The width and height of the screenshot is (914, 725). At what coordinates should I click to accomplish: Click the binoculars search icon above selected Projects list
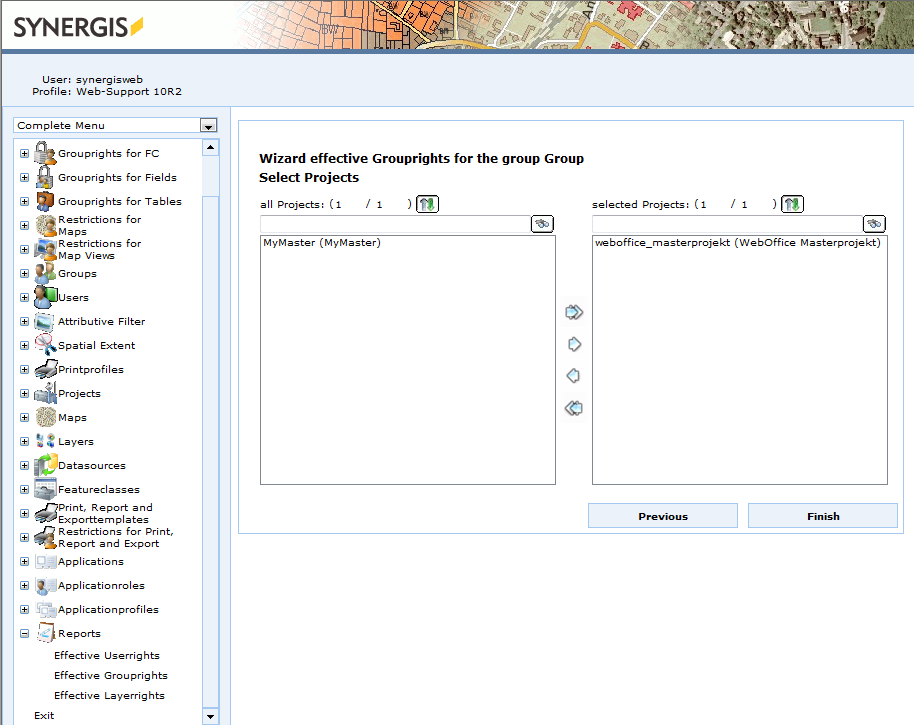coord(874,223)
